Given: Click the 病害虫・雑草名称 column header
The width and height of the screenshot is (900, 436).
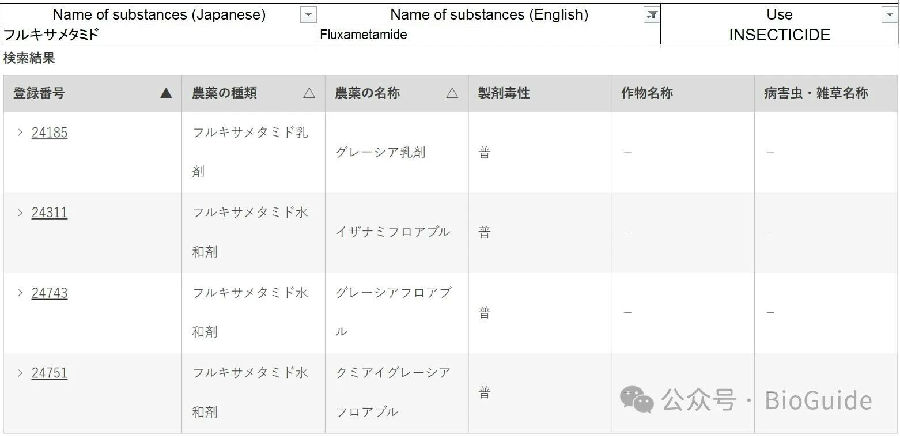Looking at the screenshot, I should (815, 93).
